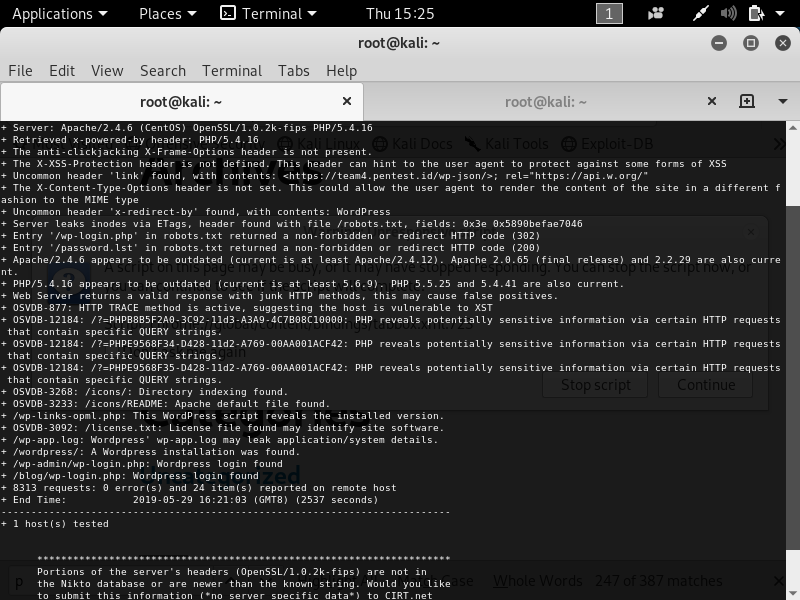Image resolution: width=800 pixels, height=600 pixels.
Task: Open the Applications menu in top bar
Action: coord(60,14)
